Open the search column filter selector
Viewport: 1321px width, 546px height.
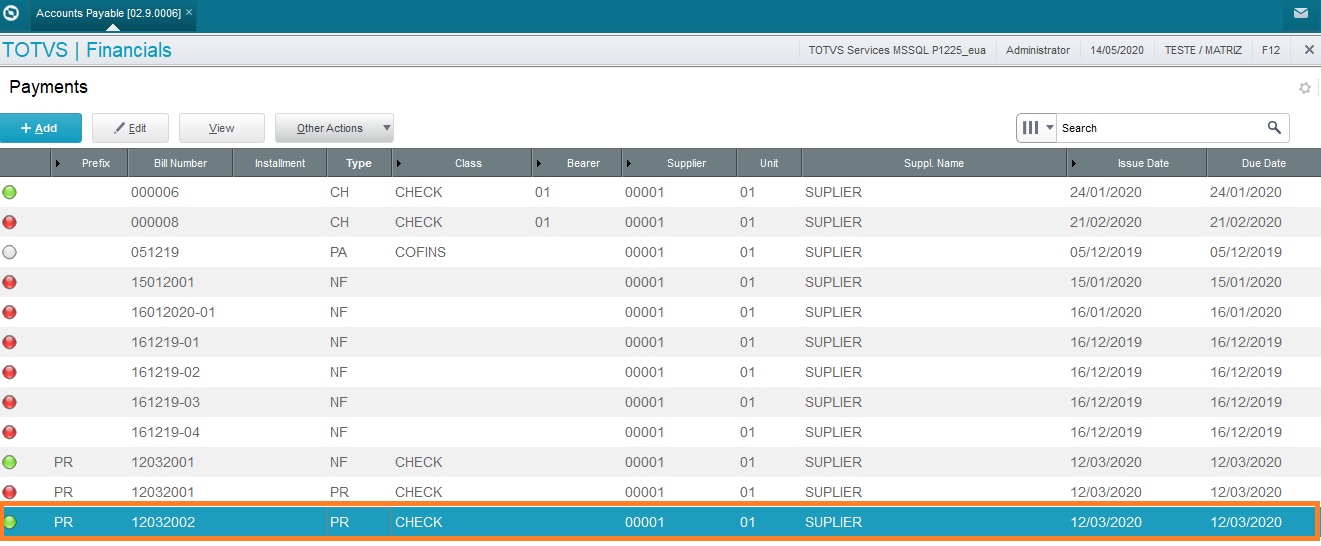[x=1036, y=128]
